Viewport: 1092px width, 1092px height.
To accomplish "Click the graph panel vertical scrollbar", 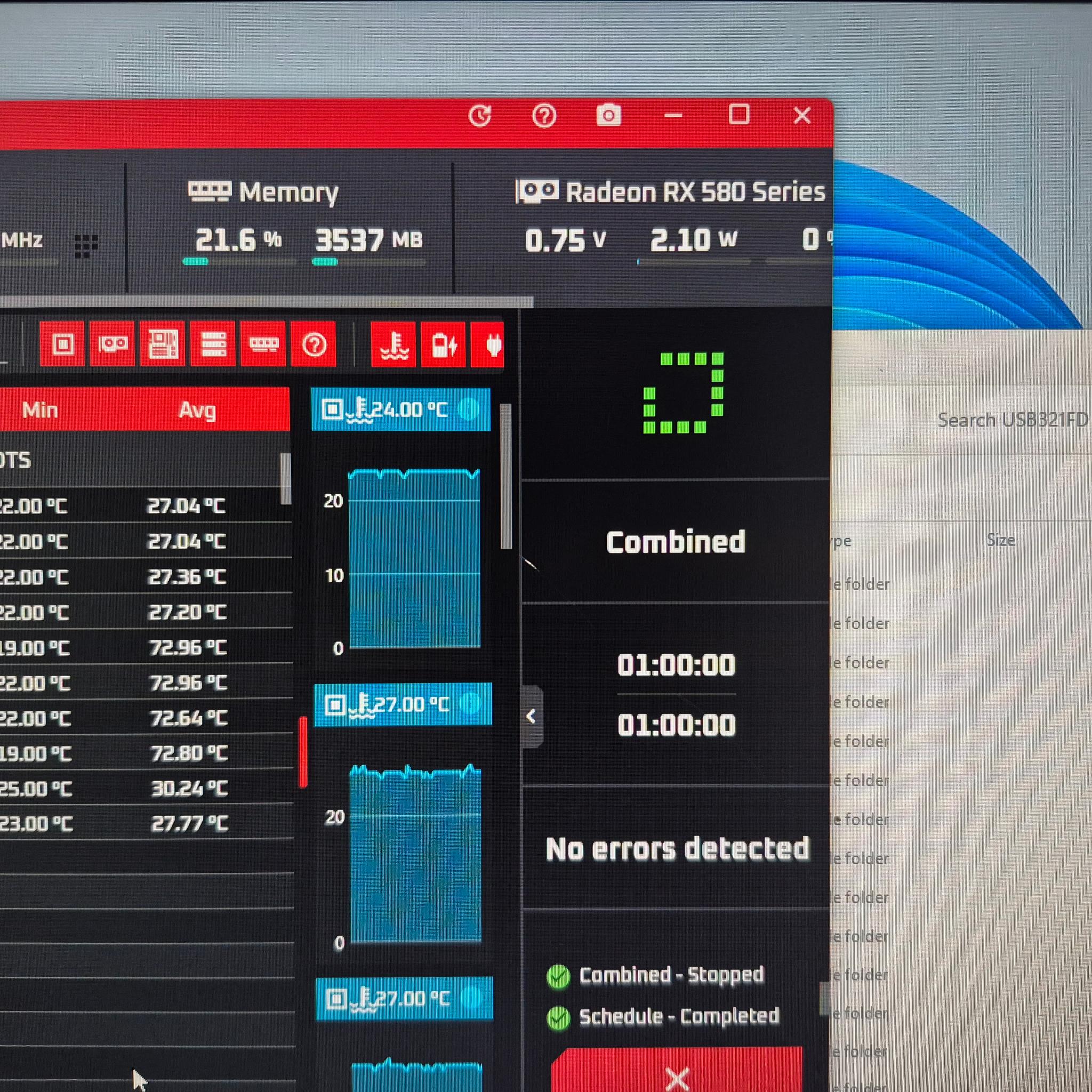I will [x=506, y=476].
